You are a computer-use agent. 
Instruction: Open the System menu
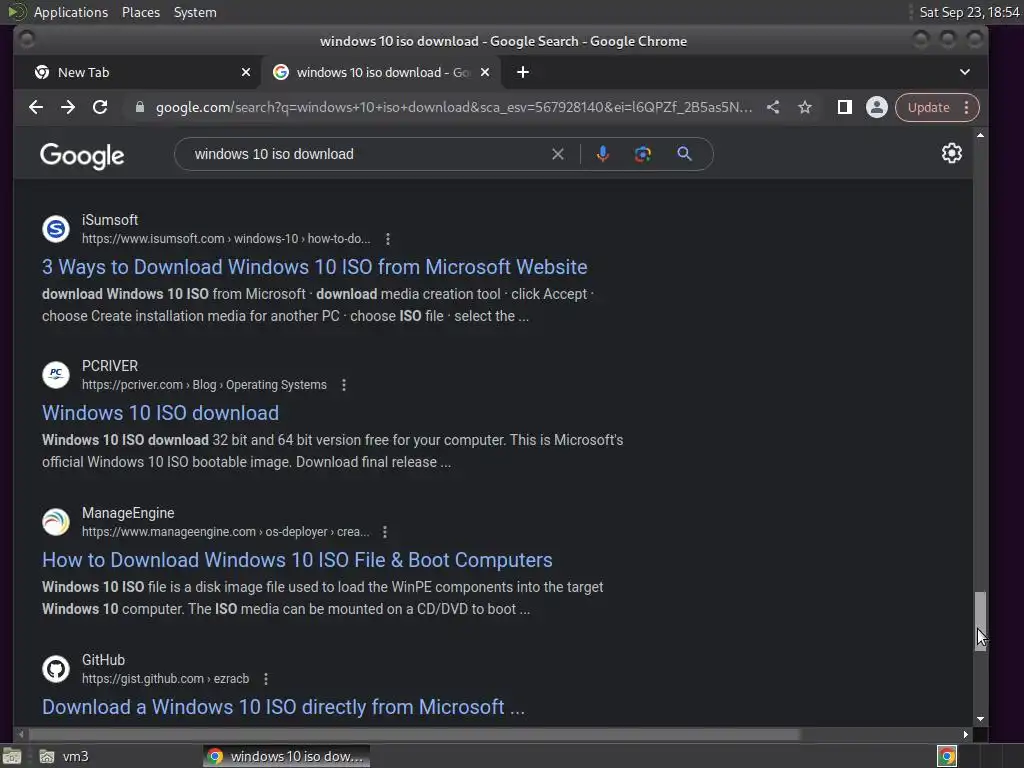pos(195,12)
